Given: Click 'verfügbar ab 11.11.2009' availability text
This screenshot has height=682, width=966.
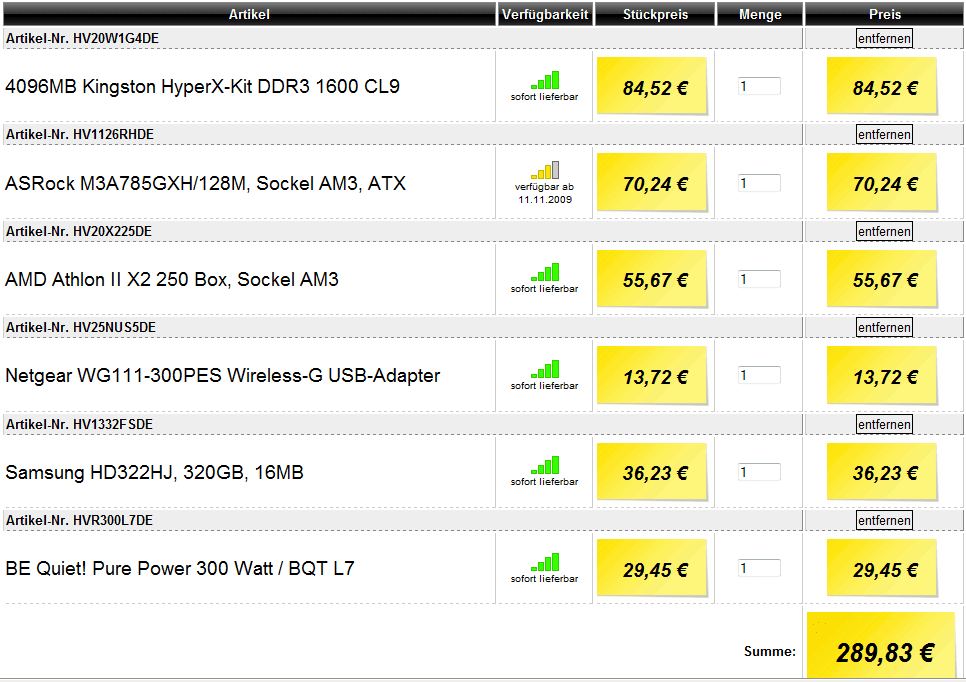Looking at the screenshot, I should coord(545,193).
